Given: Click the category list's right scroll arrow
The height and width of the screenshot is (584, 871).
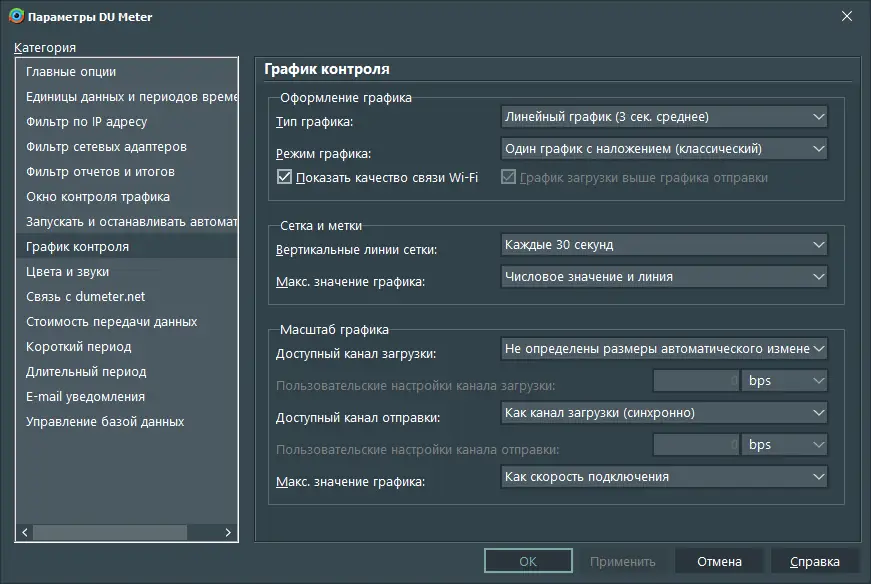Looking at the screenshot, I should (x=228, y=533).
